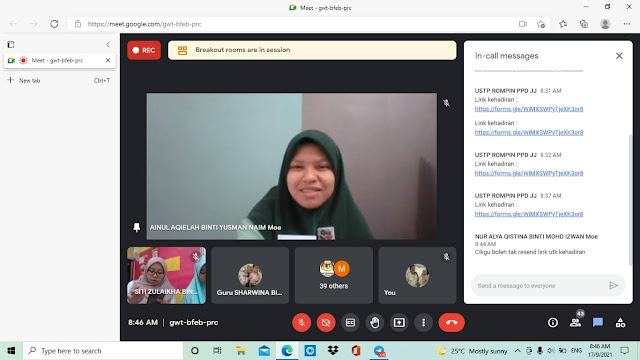Turn on the camera button
640x360 pixels.
click(x=326, y=322)
